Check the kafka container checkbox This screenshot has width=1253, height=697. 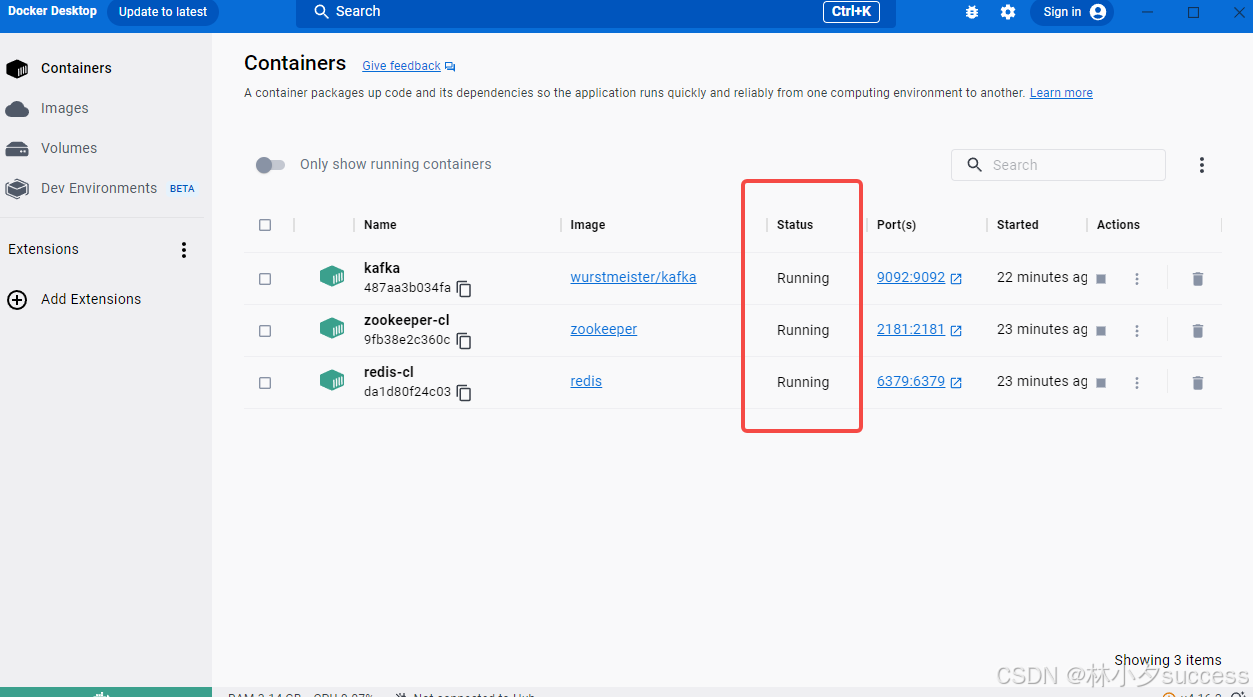pyautogui.click(x=265, y=278)
